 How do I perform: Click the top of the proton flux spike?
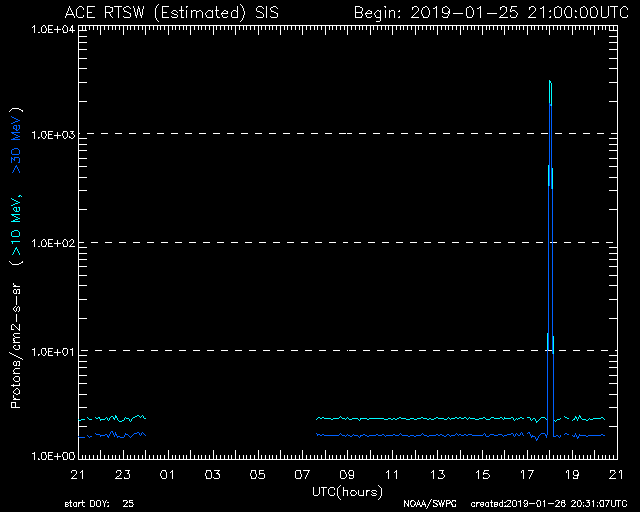(x=550, y=82)
